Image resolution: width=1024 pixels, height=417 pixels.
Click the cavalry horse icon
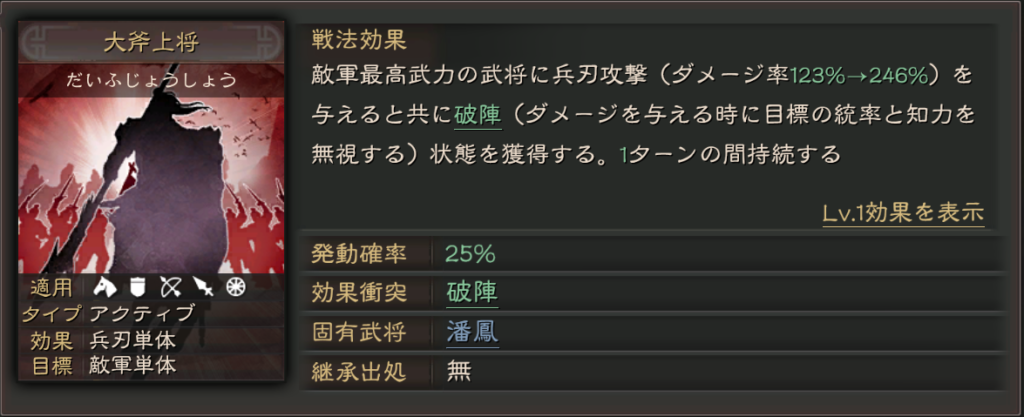coord(106,288)
